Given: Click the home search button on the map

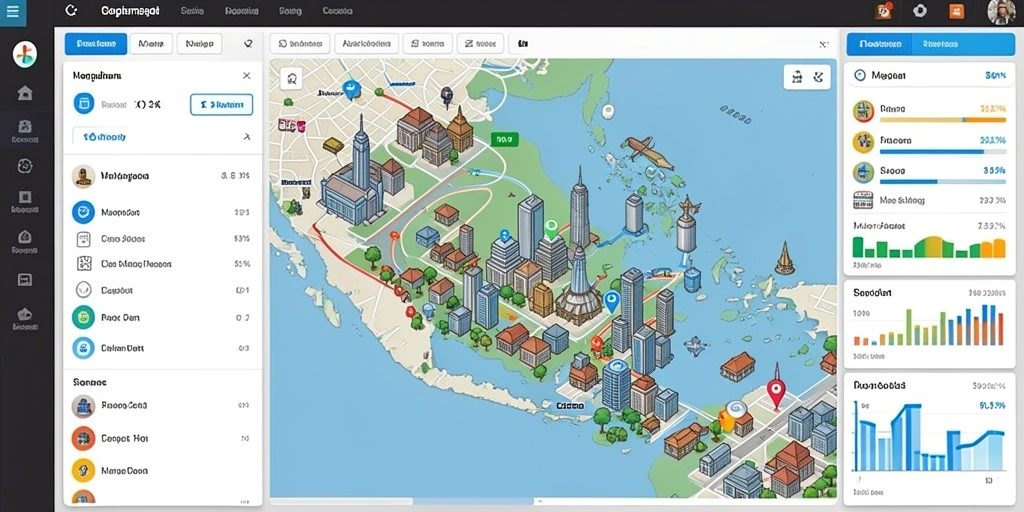Looking at the screenshot, I should pyautogui.click(x=291, y=79).
